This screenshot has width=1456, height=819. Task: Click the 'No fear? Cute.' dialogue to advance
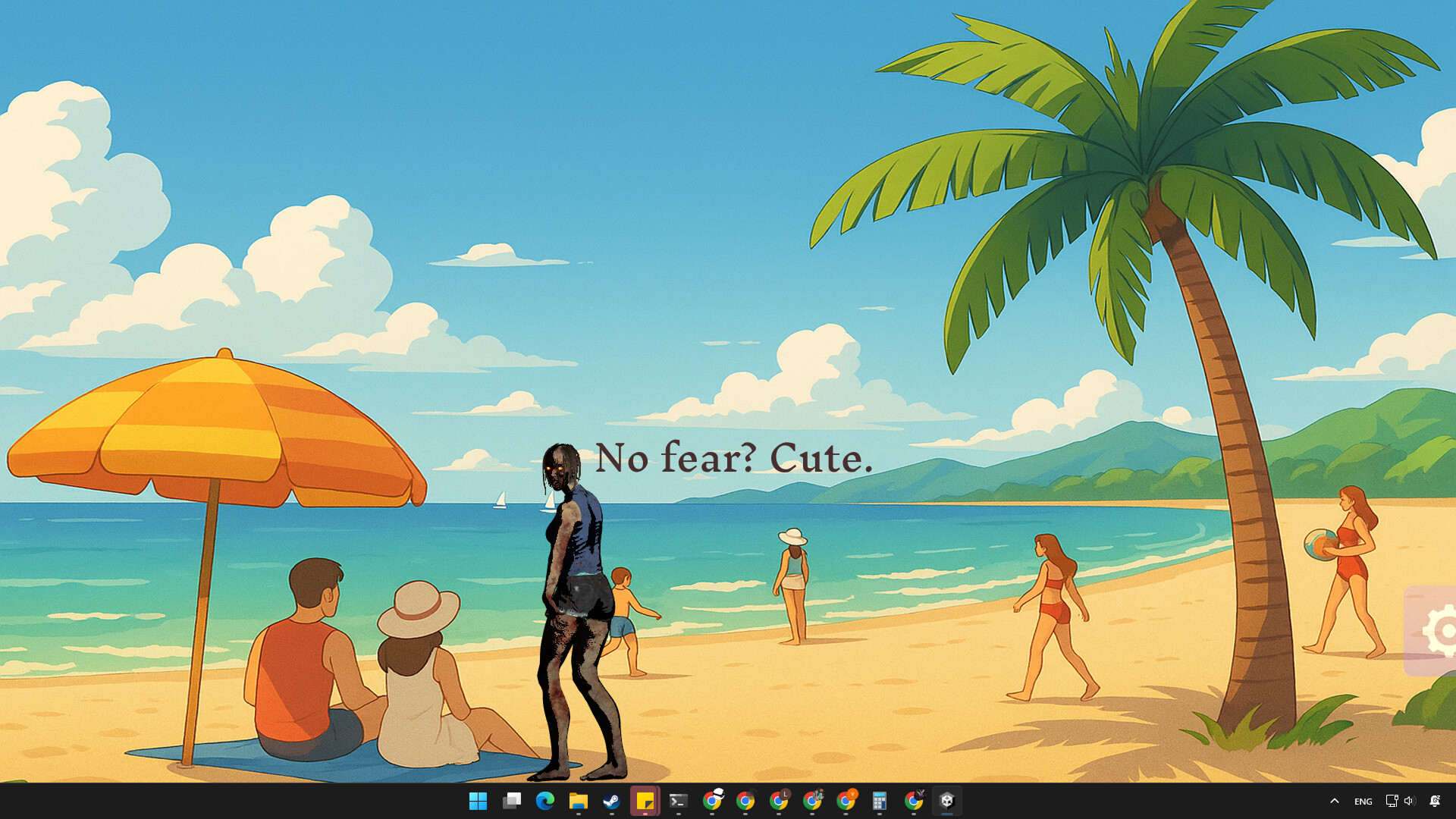733,459
